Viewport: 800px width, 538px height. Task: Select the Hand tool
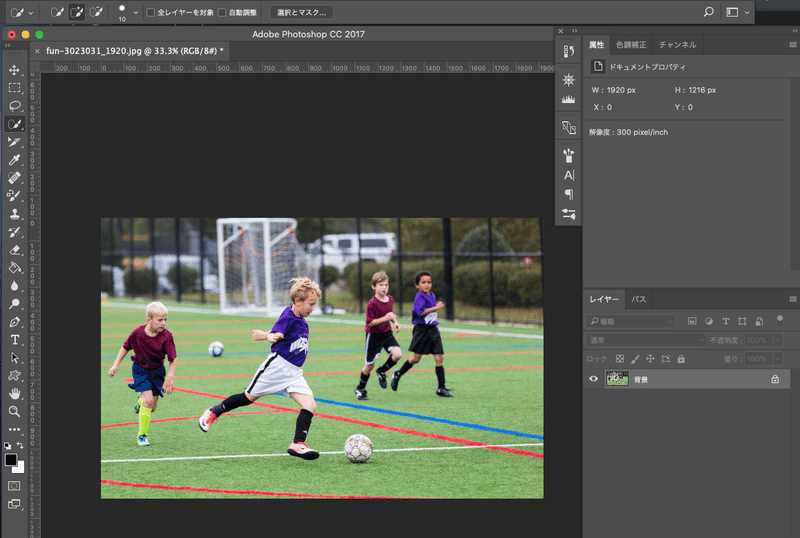14,394
